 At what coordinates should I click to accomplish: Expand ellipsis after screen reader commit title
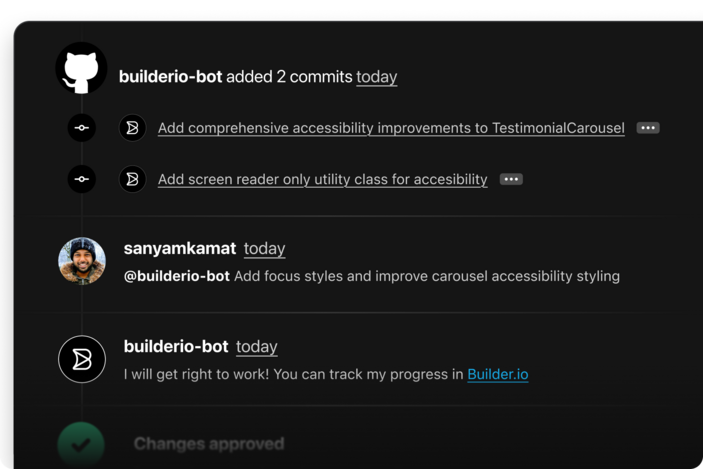[x=511, y=179]
